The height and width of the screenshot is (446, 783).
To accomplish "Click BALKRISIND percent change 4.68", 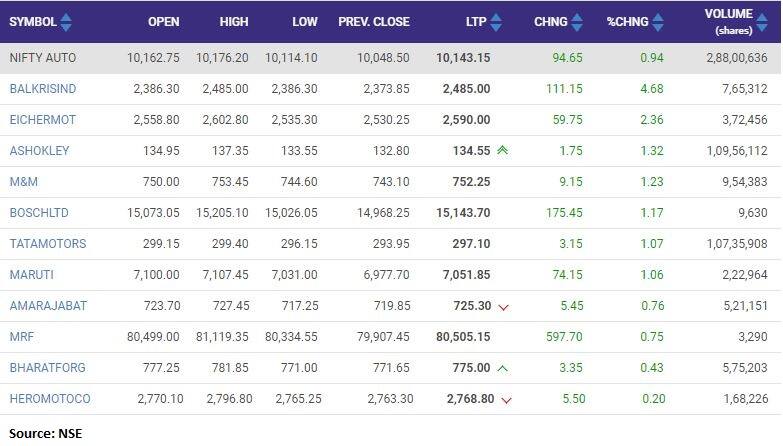I will (x=652, y=89).
